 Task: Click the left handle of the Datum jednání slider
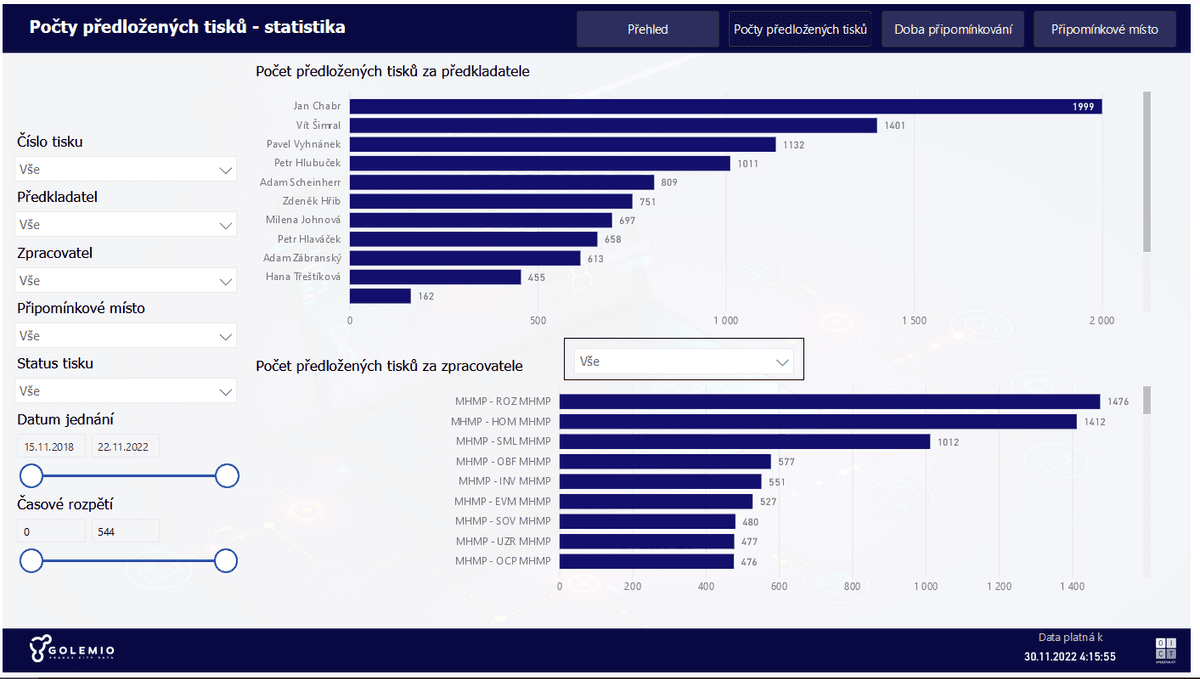coord(31,476)
